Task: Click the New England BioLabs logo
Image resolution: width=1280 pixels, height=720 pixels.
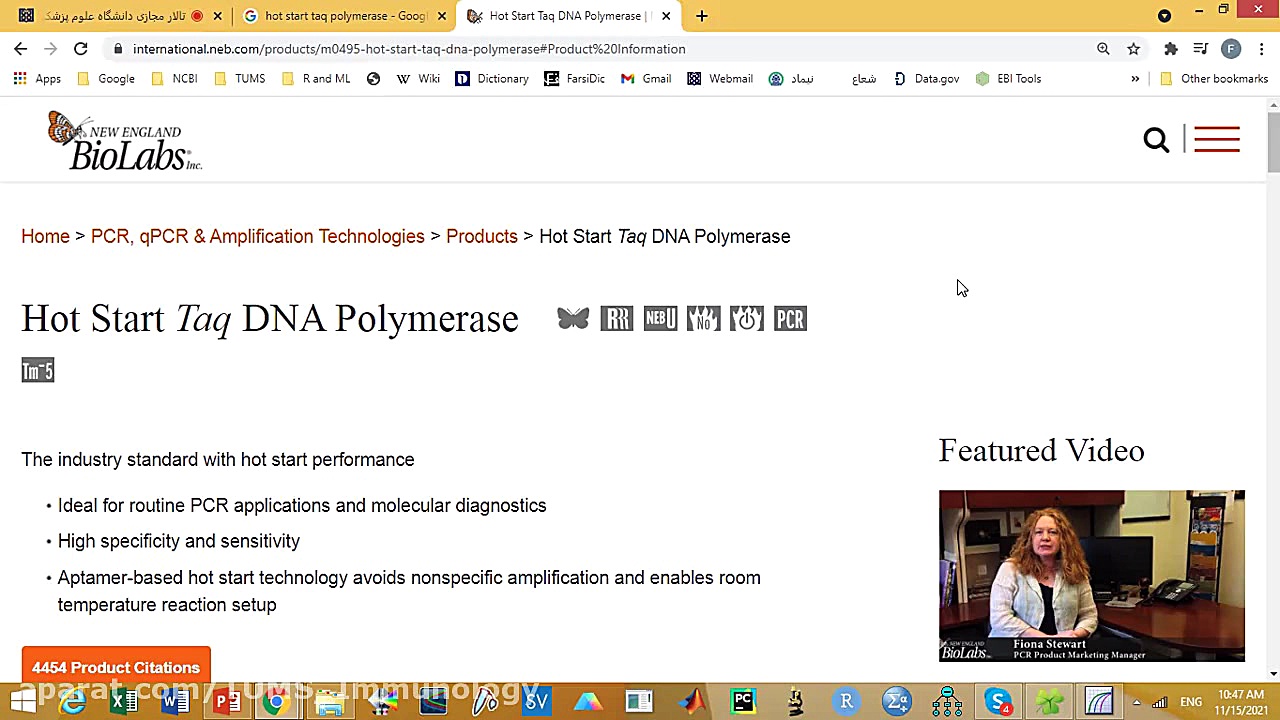Action: (124, 140)
